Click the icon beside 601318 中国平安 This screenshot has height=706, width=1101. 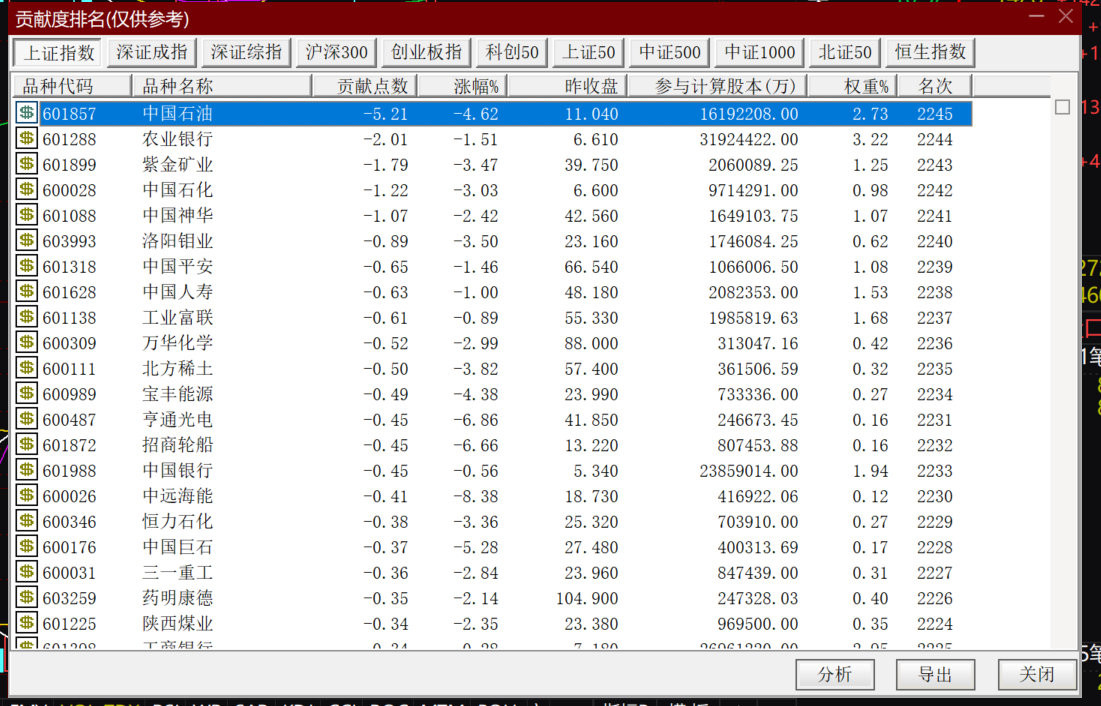coord(27,266)
